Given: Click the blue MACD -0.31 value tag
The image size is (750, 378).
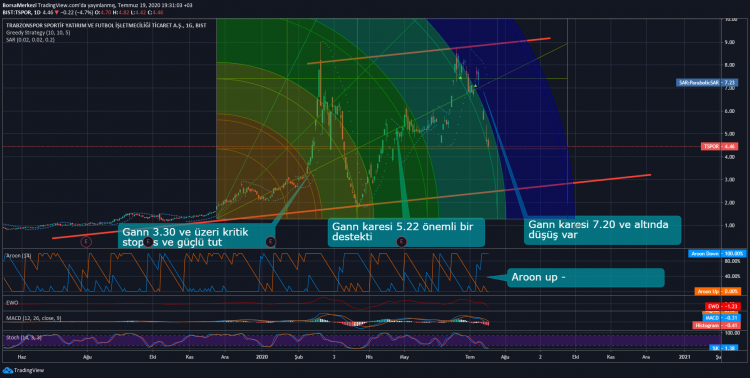Looking at the screenshot, I should coord(722,318).
